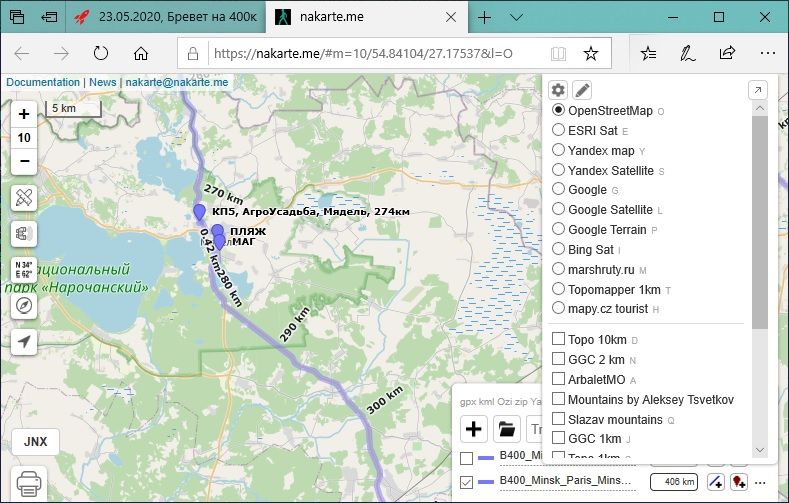This screenshot has height=503, width=789.
Task: Add waypoint to B400_Minsk_Paris track
Action: click(x=739, y=482)
